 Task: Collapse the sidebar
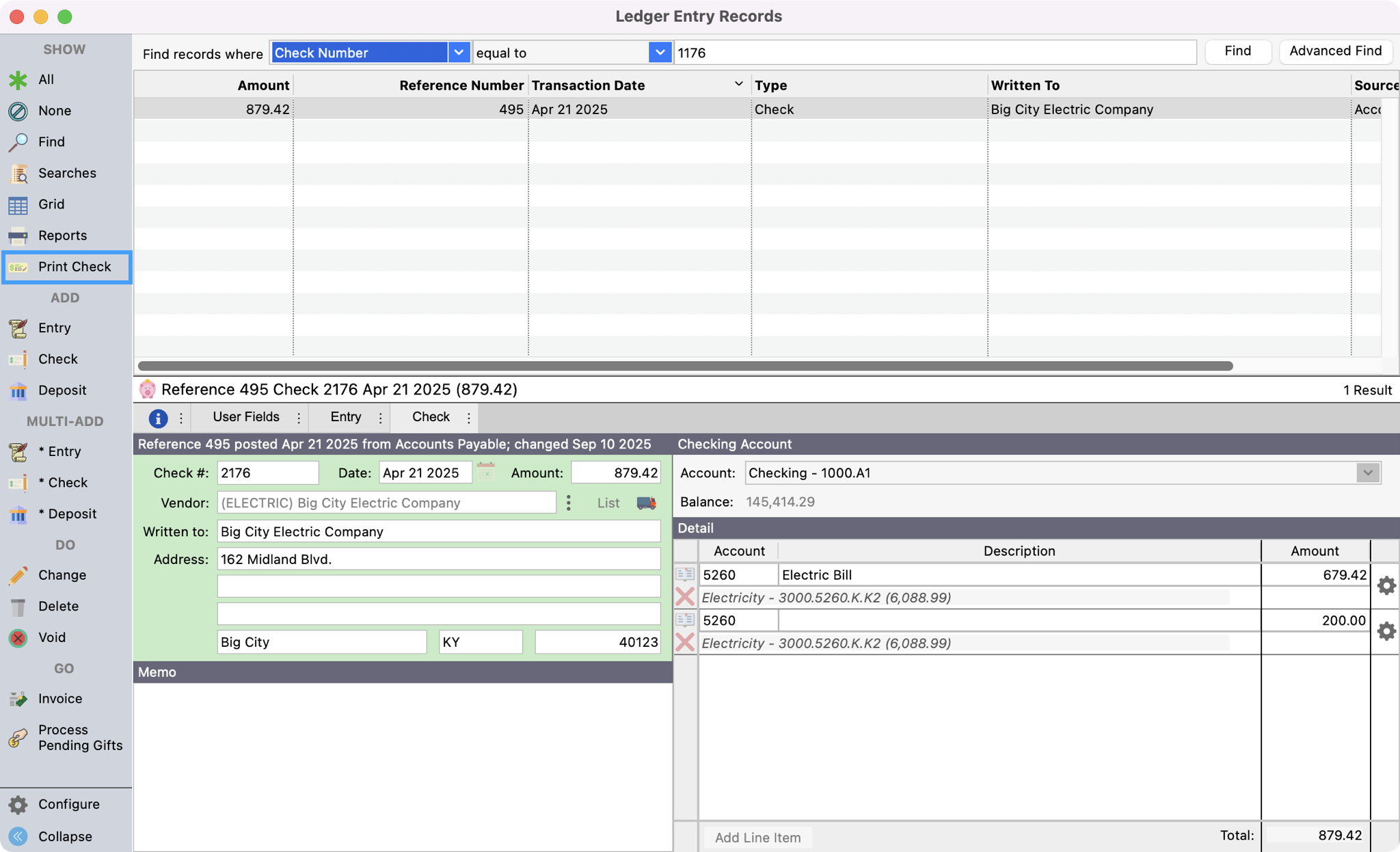coord(18,836)
